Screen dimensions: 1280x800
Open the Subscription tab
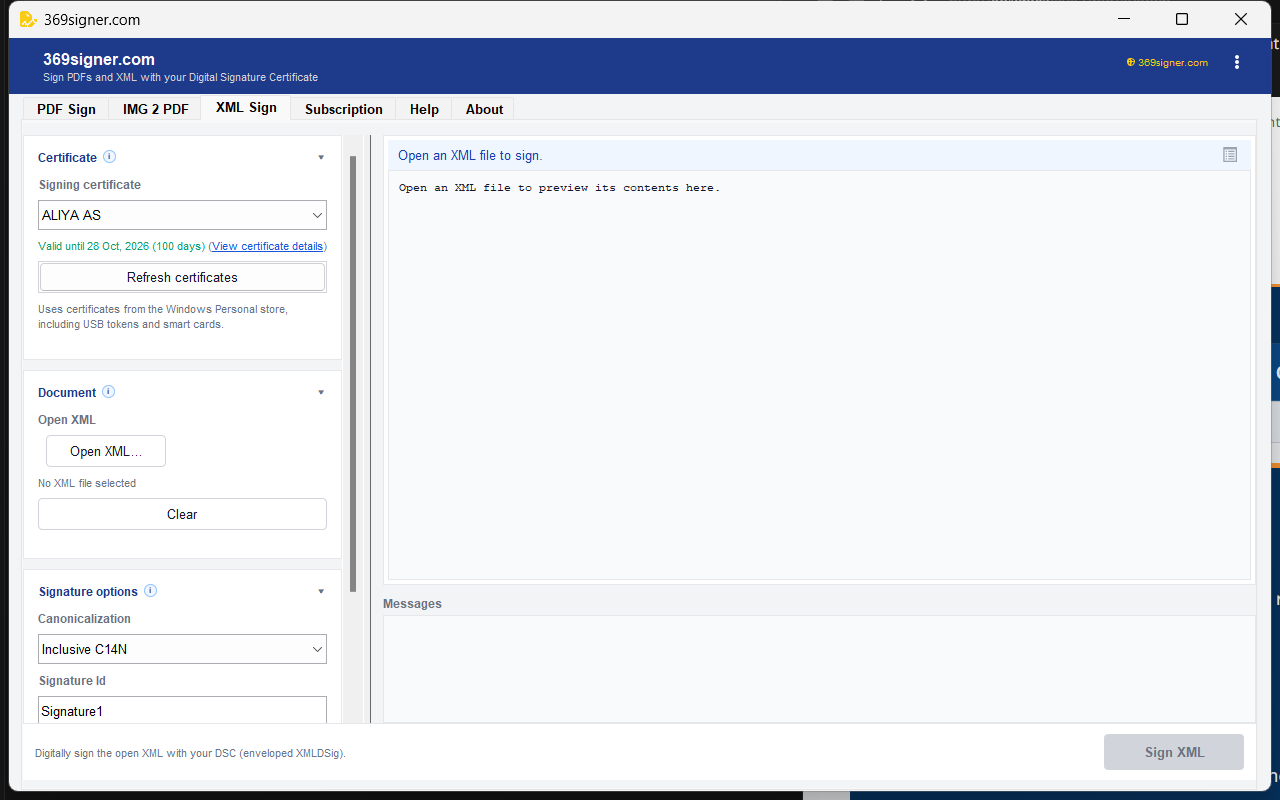(343, 109)
